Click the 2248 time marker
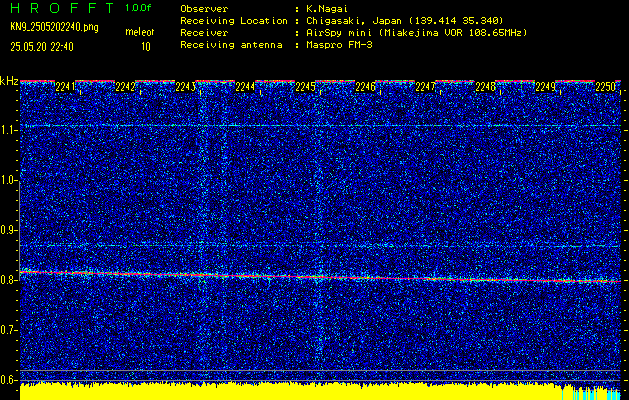This screenshot has height=400, width=629. click(485, 87)
